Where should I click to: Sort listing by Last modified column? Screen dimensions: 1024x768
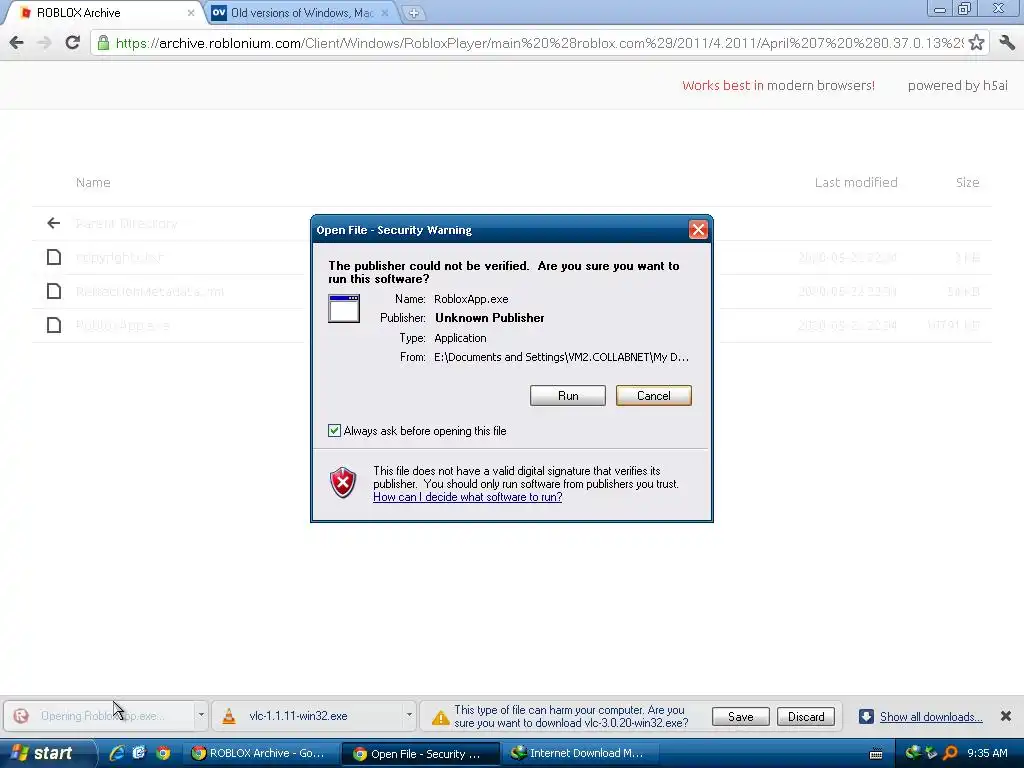click(x=856, y=182)
